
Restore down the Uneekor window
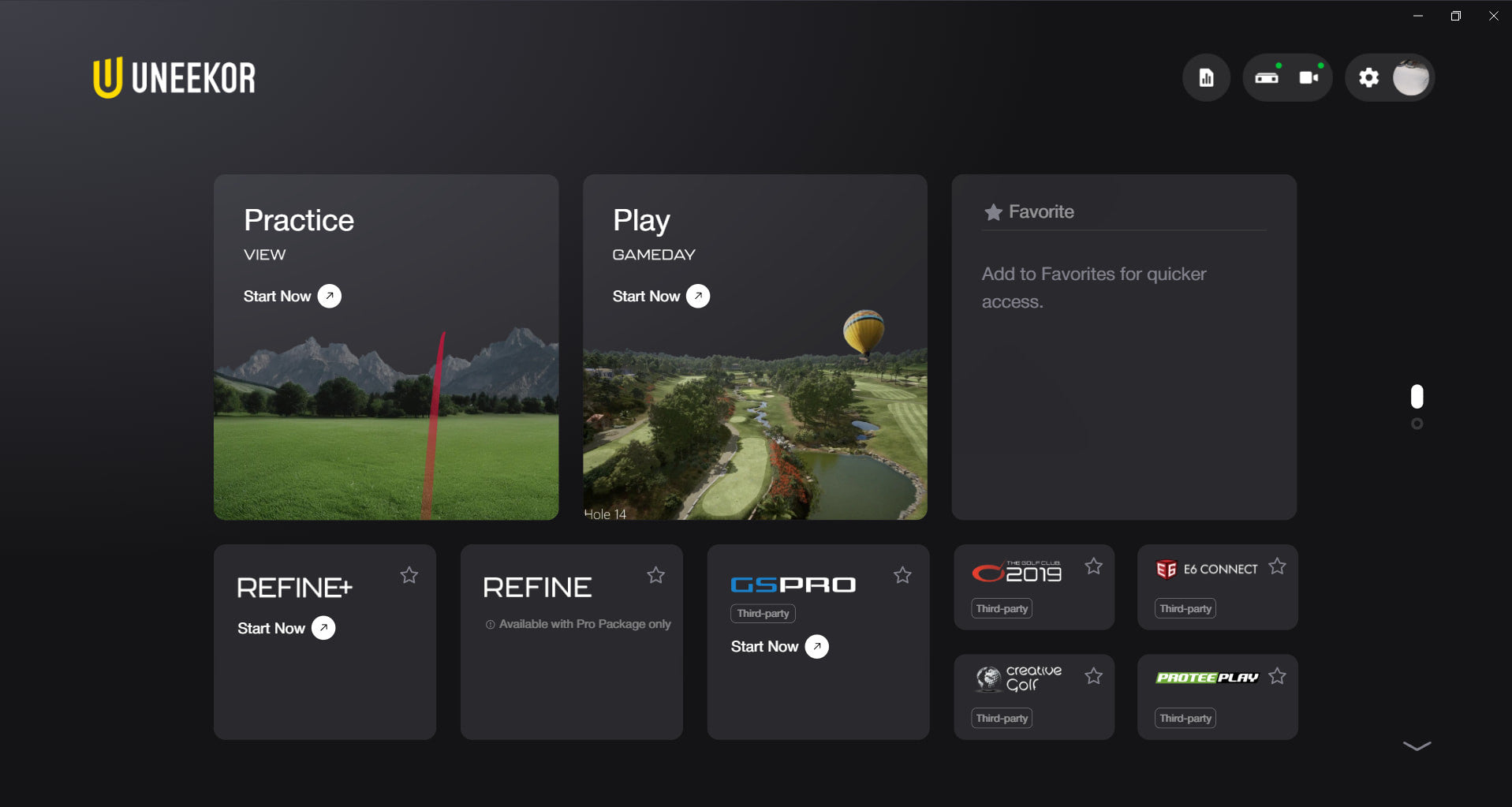[1456, 16]
